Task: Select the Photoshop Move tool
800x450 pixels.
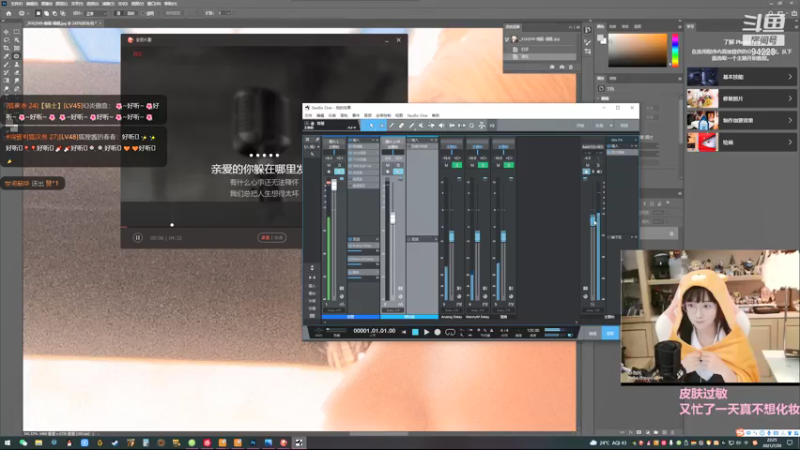Action: click(6, 32)
